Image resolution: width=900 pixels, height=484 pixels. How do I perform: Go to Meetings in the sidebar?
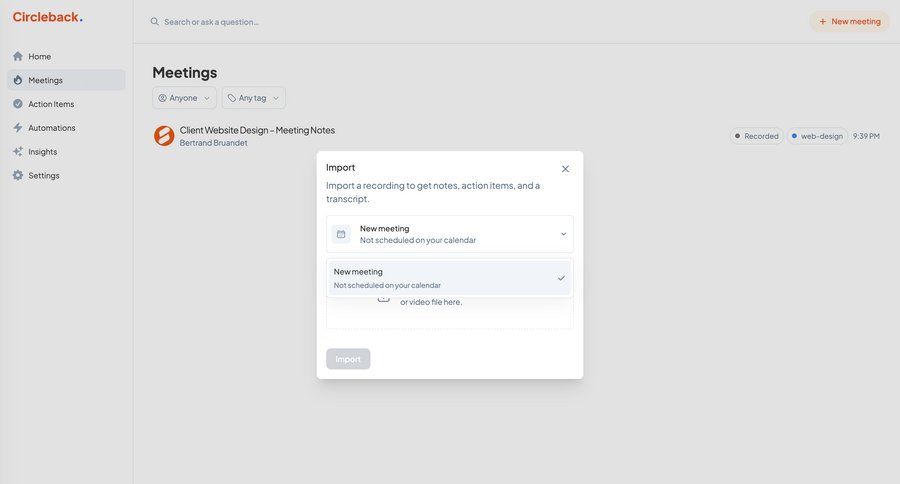45,80
